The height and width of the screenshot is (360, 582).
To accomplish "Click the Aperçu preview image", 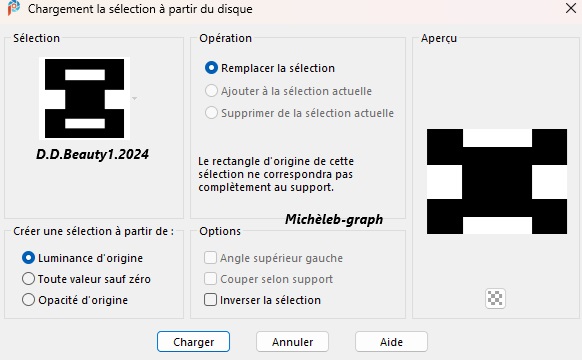I will click(497, 181).
